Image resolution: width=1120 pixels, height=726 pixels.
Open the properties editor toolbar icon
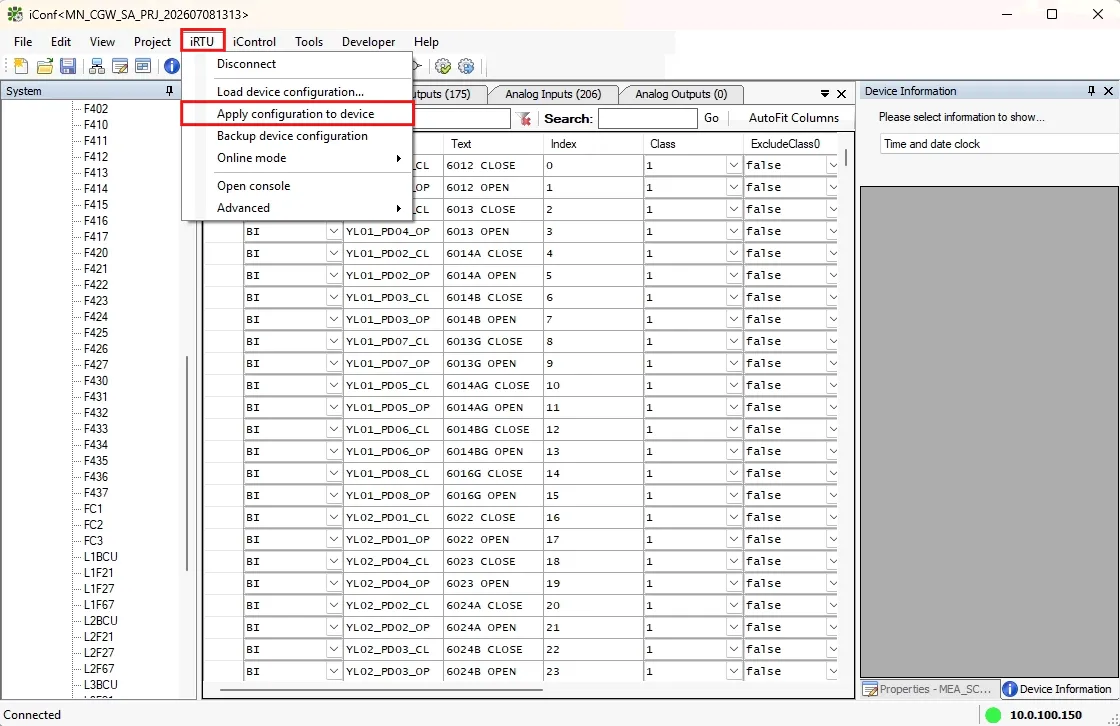120,66
